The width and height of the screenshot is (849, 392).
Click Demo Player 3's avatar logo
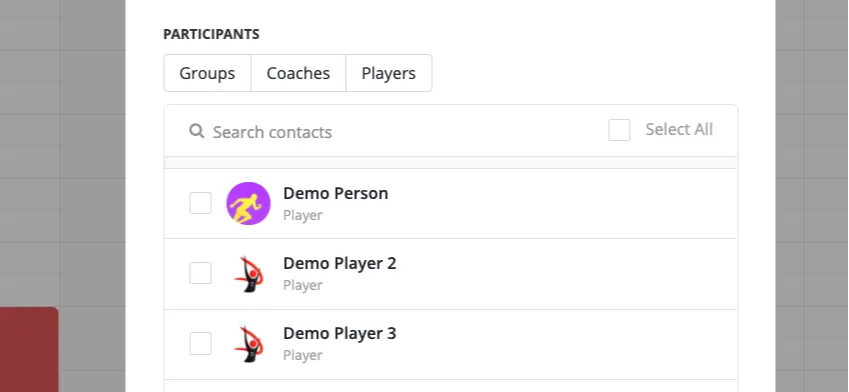248,344
